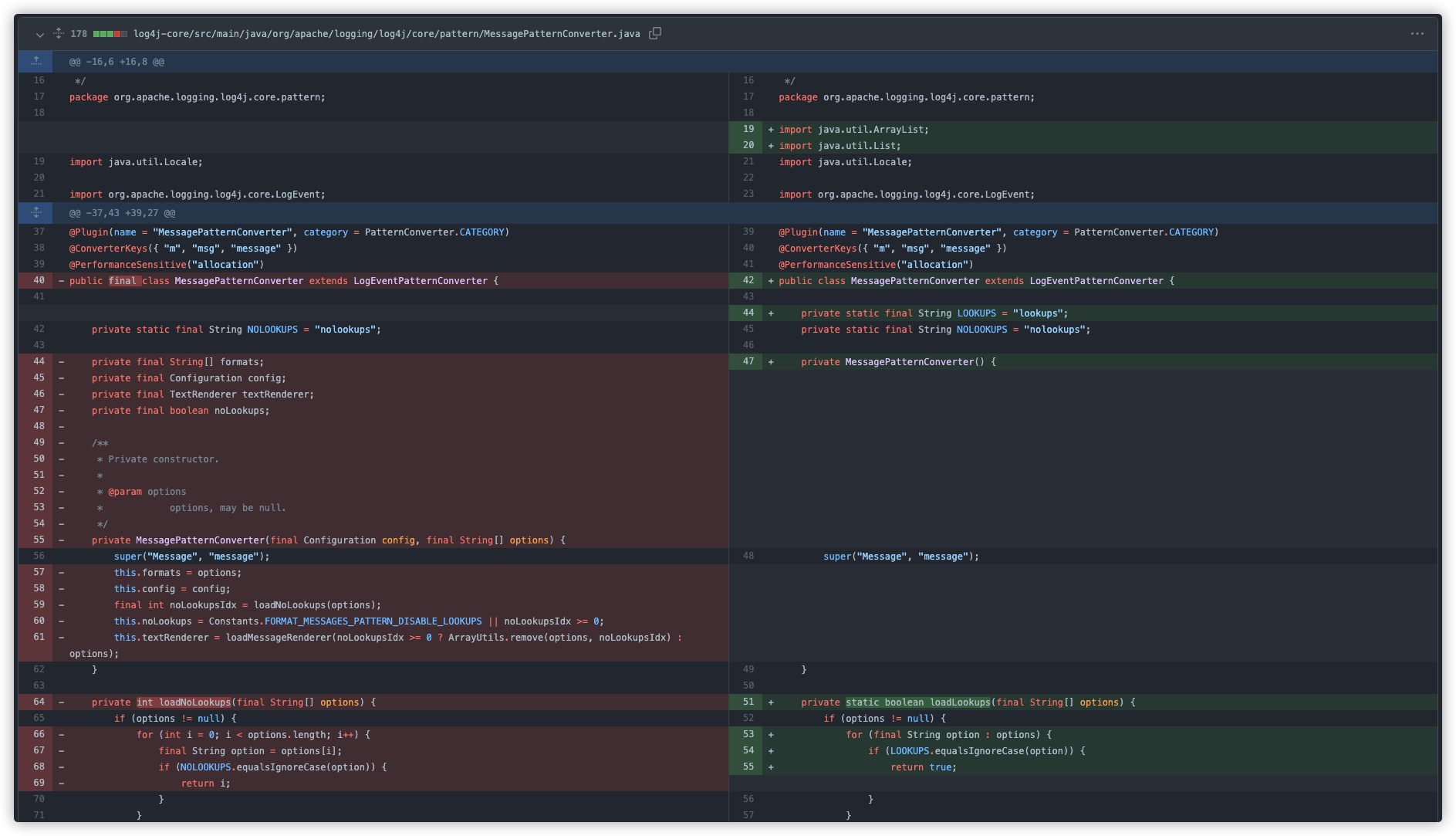Click removed line "private final String[] formats;"

(x=177, y=362)
